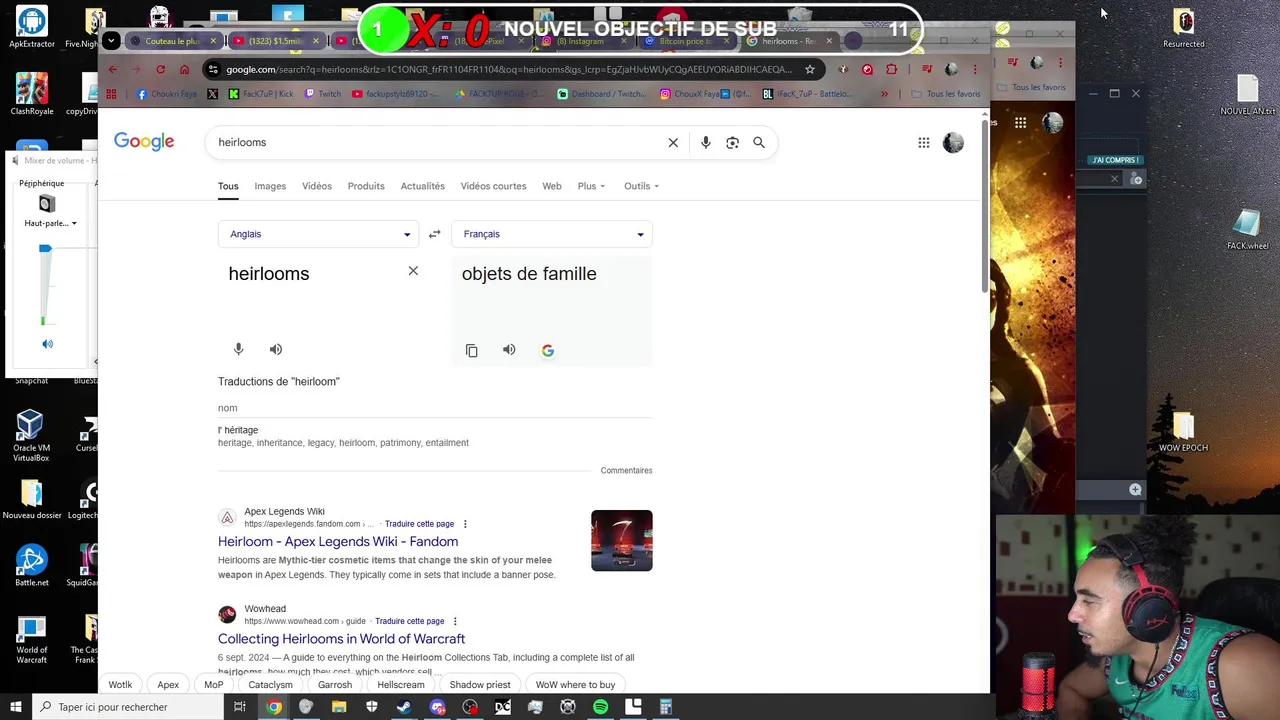Copy the translation 'objets de famille'
The height and width of the screenshot is (720, 1280).
[x=472, y=351]
